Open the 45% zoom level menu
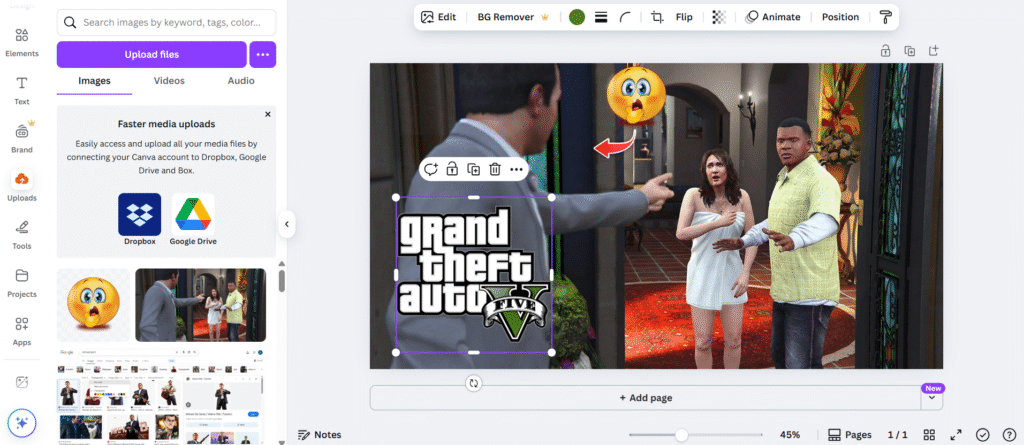 click(790, 435)
